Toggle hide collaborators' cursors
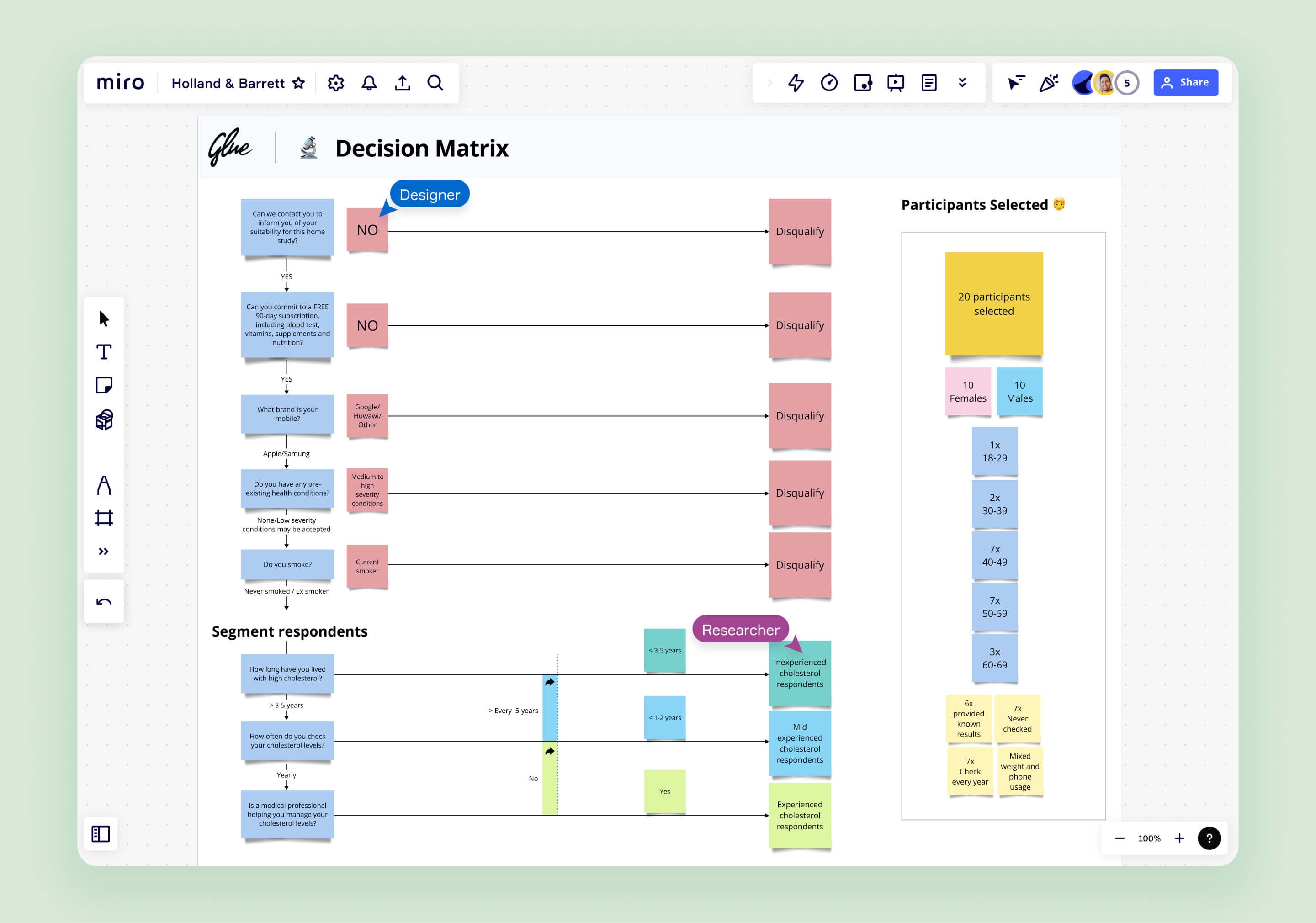The width and height of the screenshot is (1316, 923). [1016, 83]
